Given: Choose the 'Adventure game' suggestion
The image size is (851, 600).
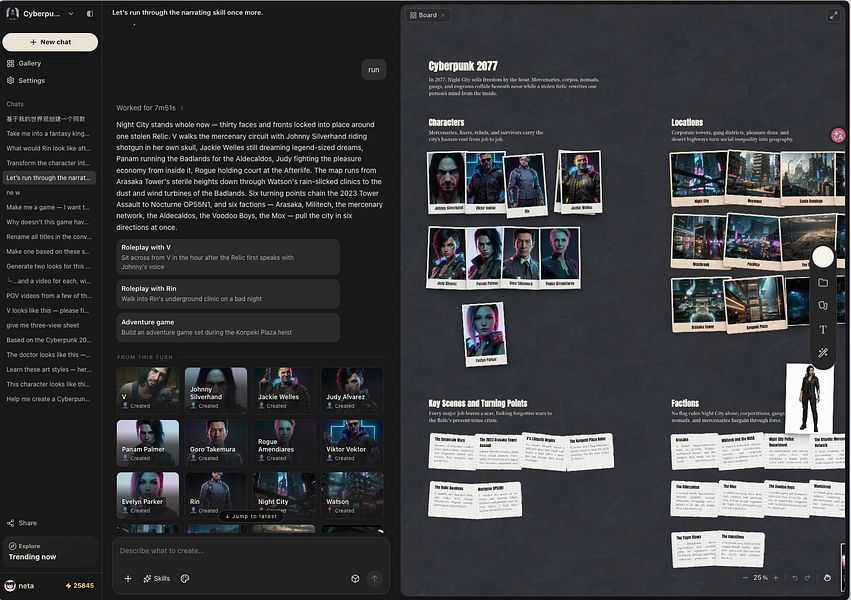Looking at the screenshot, I should click(228, 327).
